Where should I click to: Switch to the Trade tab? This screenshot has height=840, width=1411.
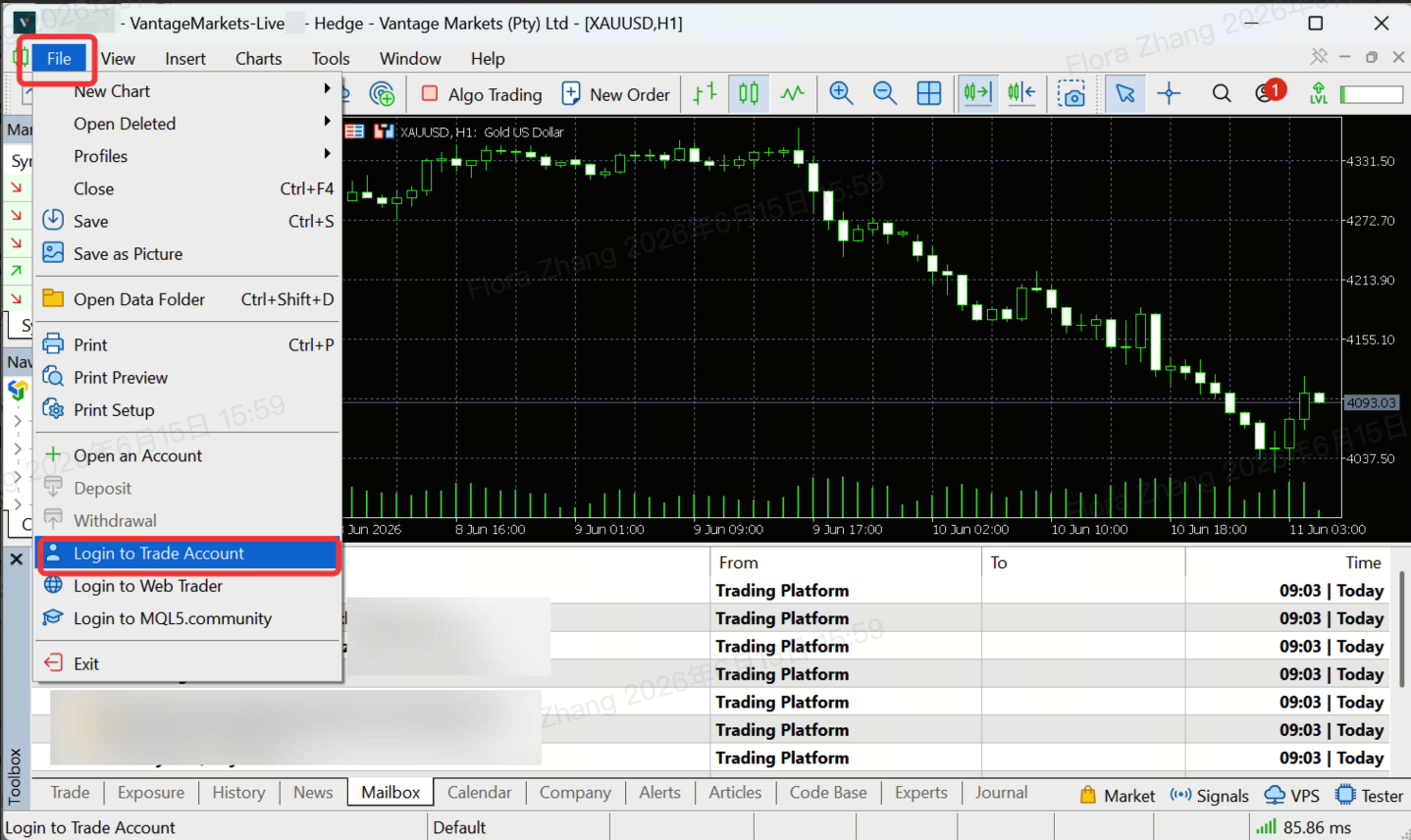70,793
